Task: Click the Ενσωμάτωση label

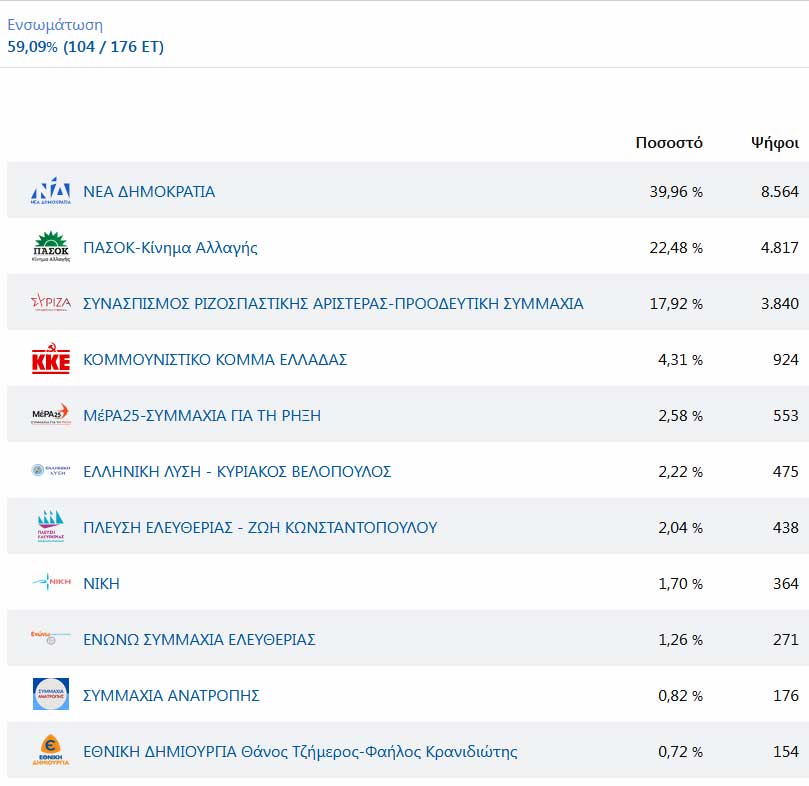Action: (x=55, y=25)
